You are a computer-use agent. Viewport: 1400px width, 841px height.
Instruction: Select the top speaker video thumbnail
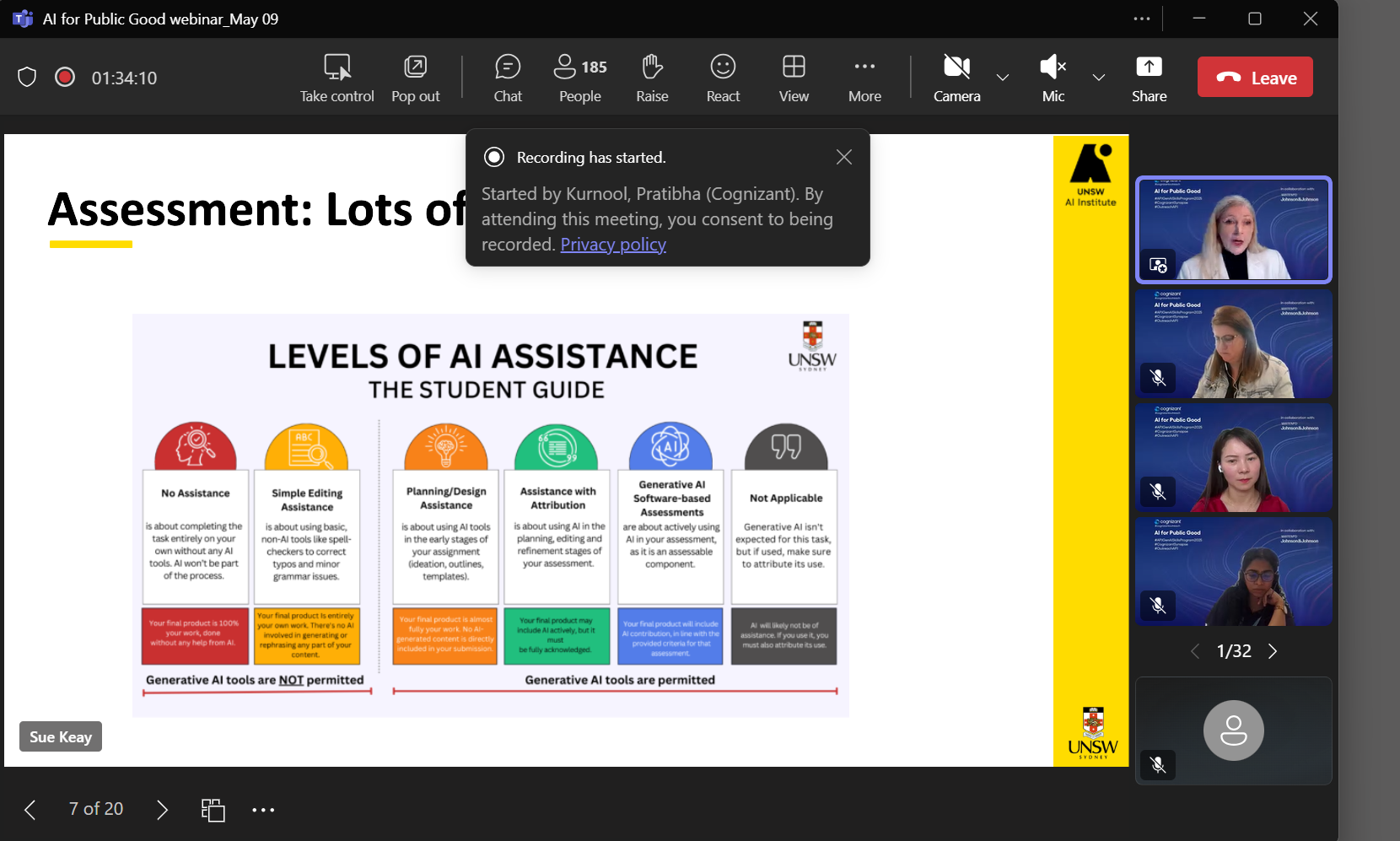[1232, 229]
